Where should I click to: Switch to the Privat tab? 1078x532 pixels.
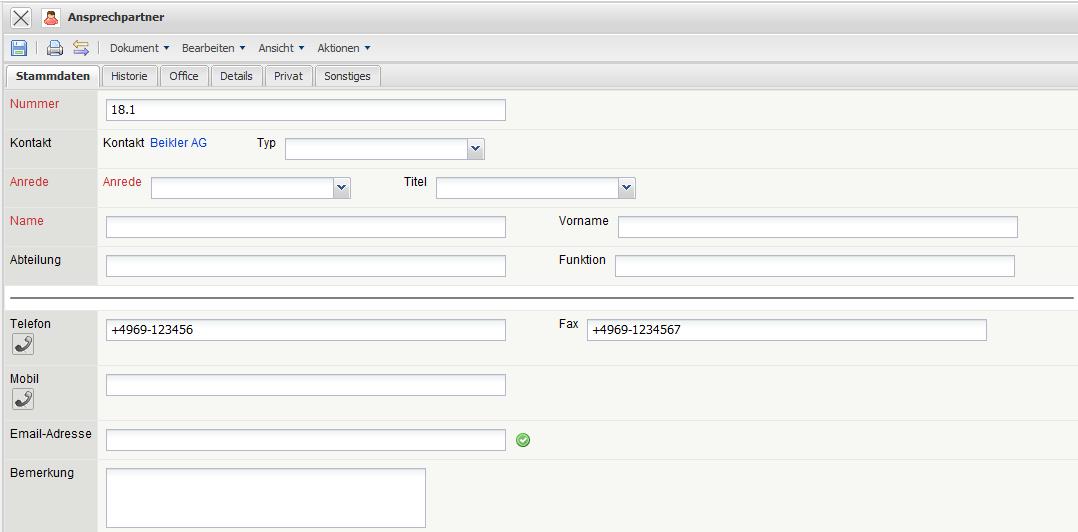[x=288, y=76]
